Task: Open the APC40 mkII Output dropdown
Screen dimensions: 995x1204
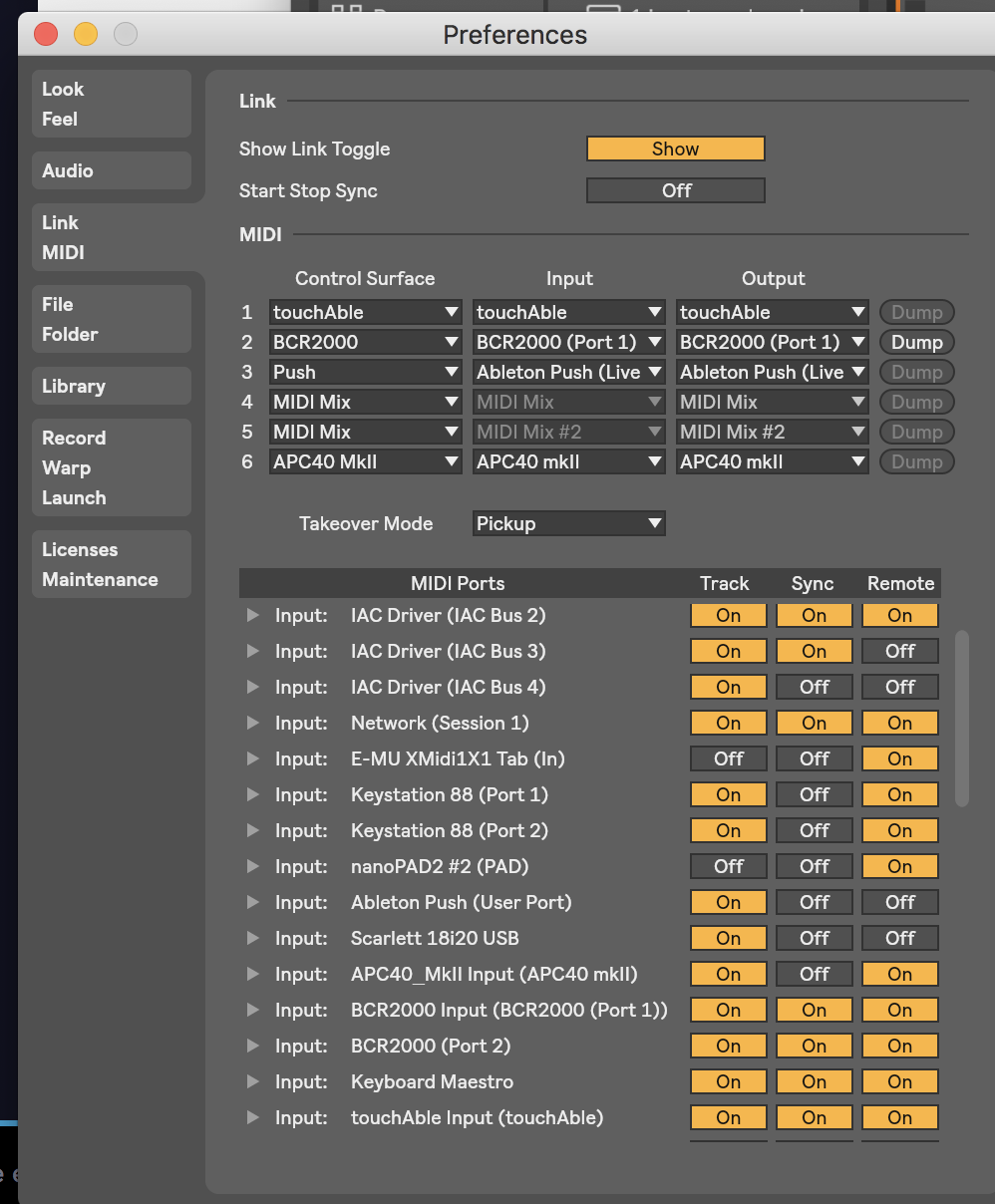Action: pos(773,461)
